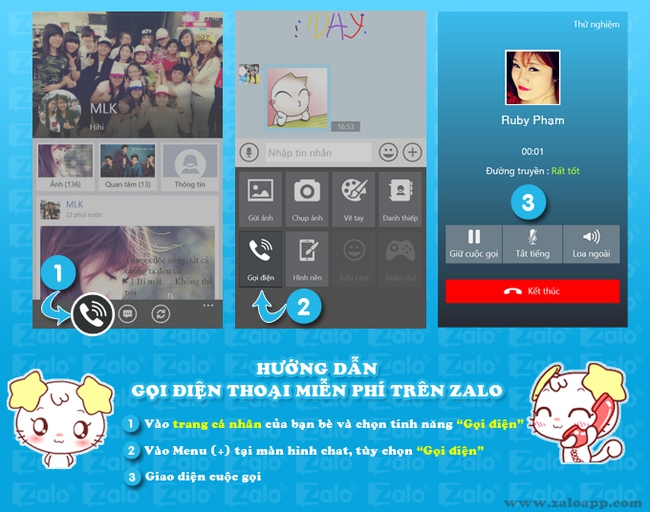The height and width of the screenshot is (512, 650).
Task: Select Chụp ảnh camera option
Action: [307, 199]
